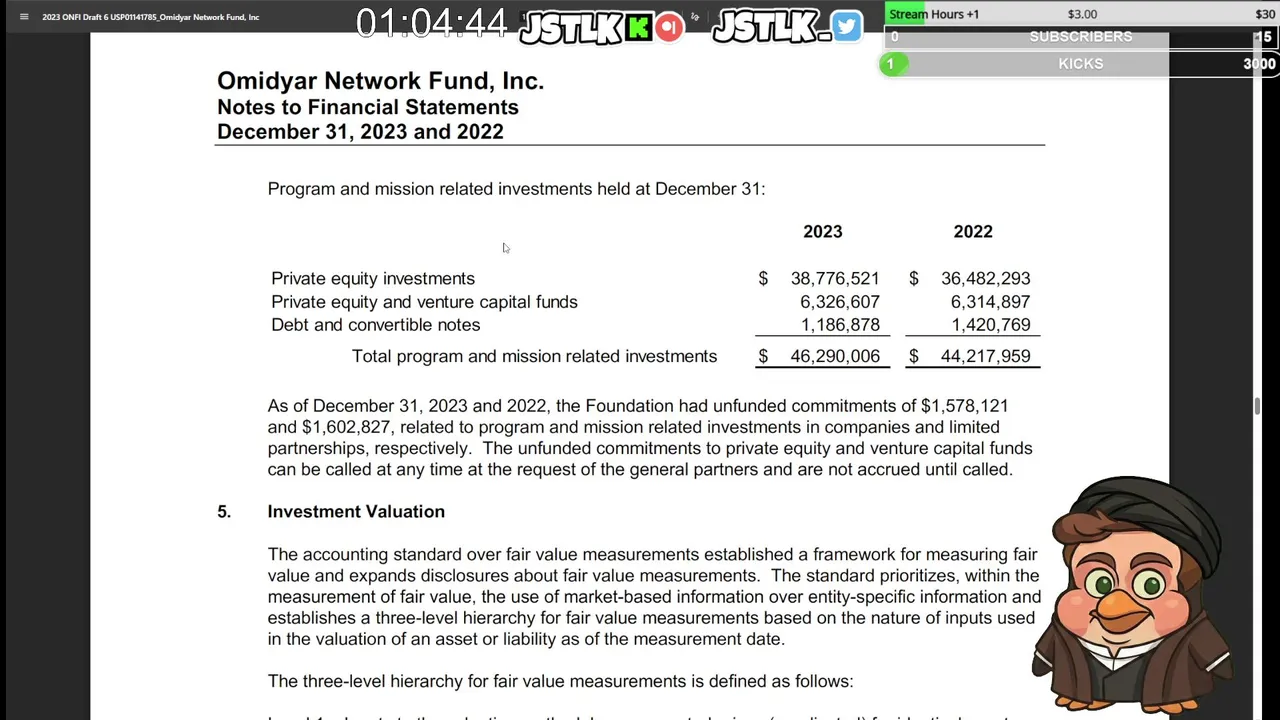The height and width of the screenshot is (720, 1280).
Task: Click the 'Stream Hours +1' goal bar
Action: point(1081,14)
